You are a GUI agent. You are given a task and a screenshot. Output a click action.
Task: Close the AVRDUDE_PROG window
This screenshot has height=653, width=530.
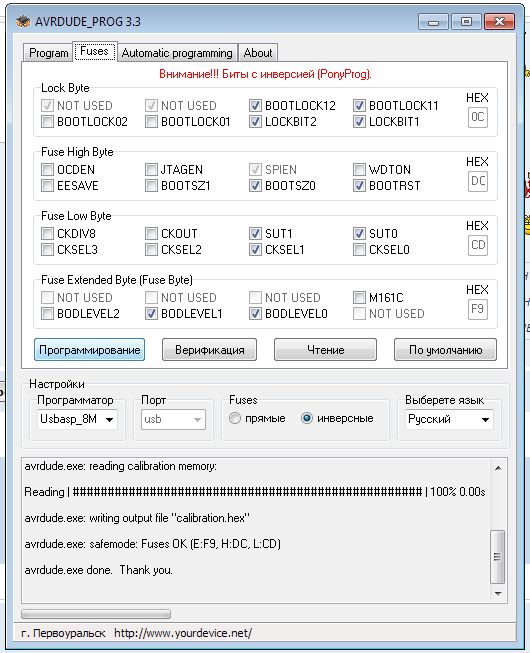[x=499, y=22]
